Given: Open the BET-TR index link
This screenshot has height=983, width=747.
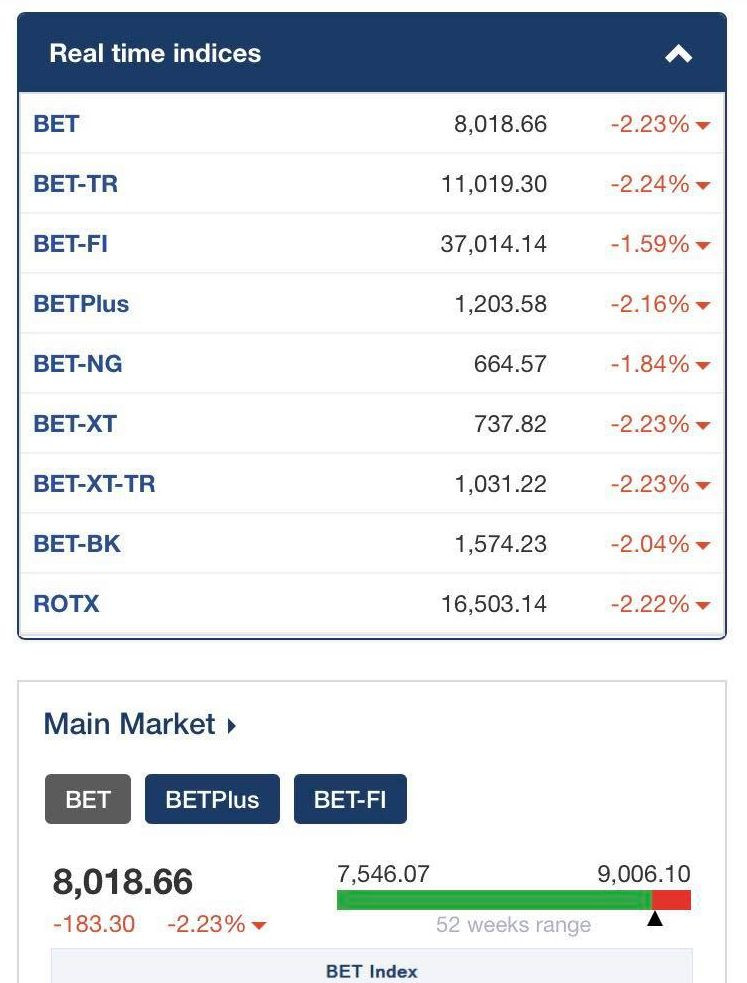Looking at the screenshot, I should (76, 184).
